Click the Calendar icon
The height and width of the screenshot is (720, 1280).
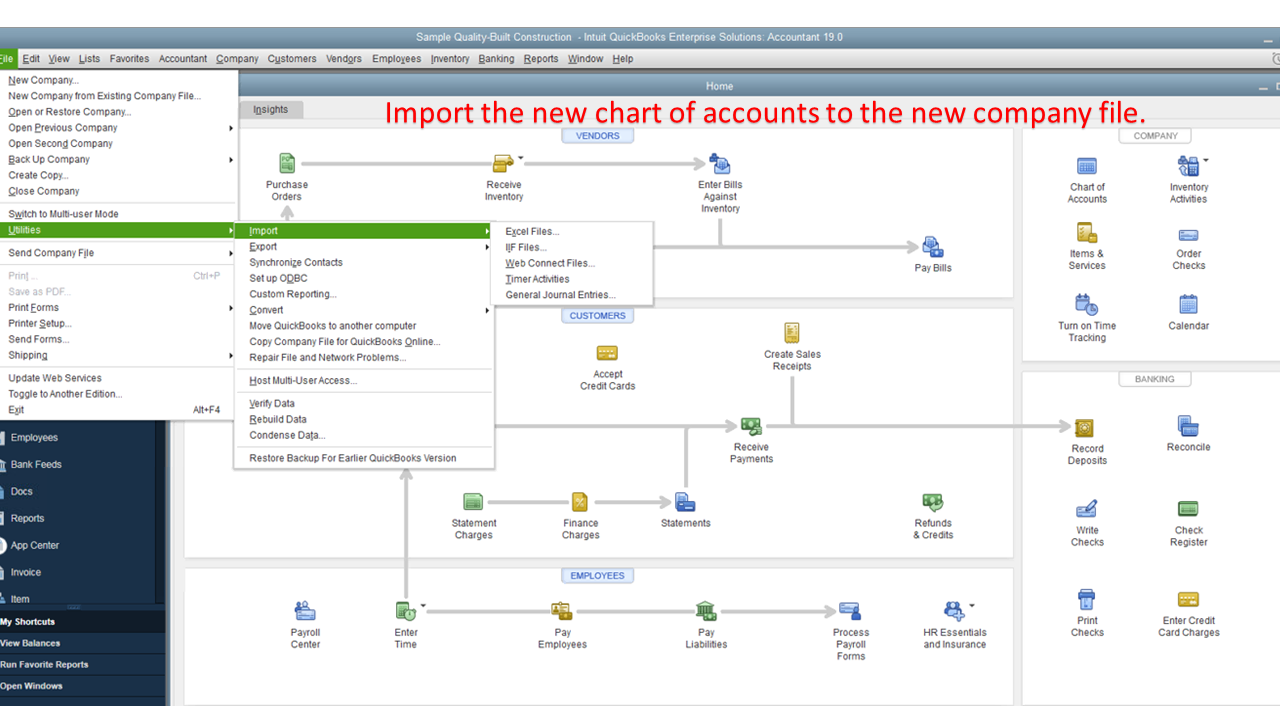point(1188,304)
